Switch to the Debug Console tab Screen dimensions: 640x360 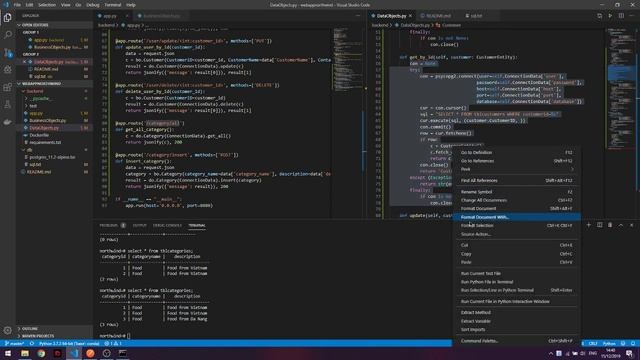click(x=167, y=225)
